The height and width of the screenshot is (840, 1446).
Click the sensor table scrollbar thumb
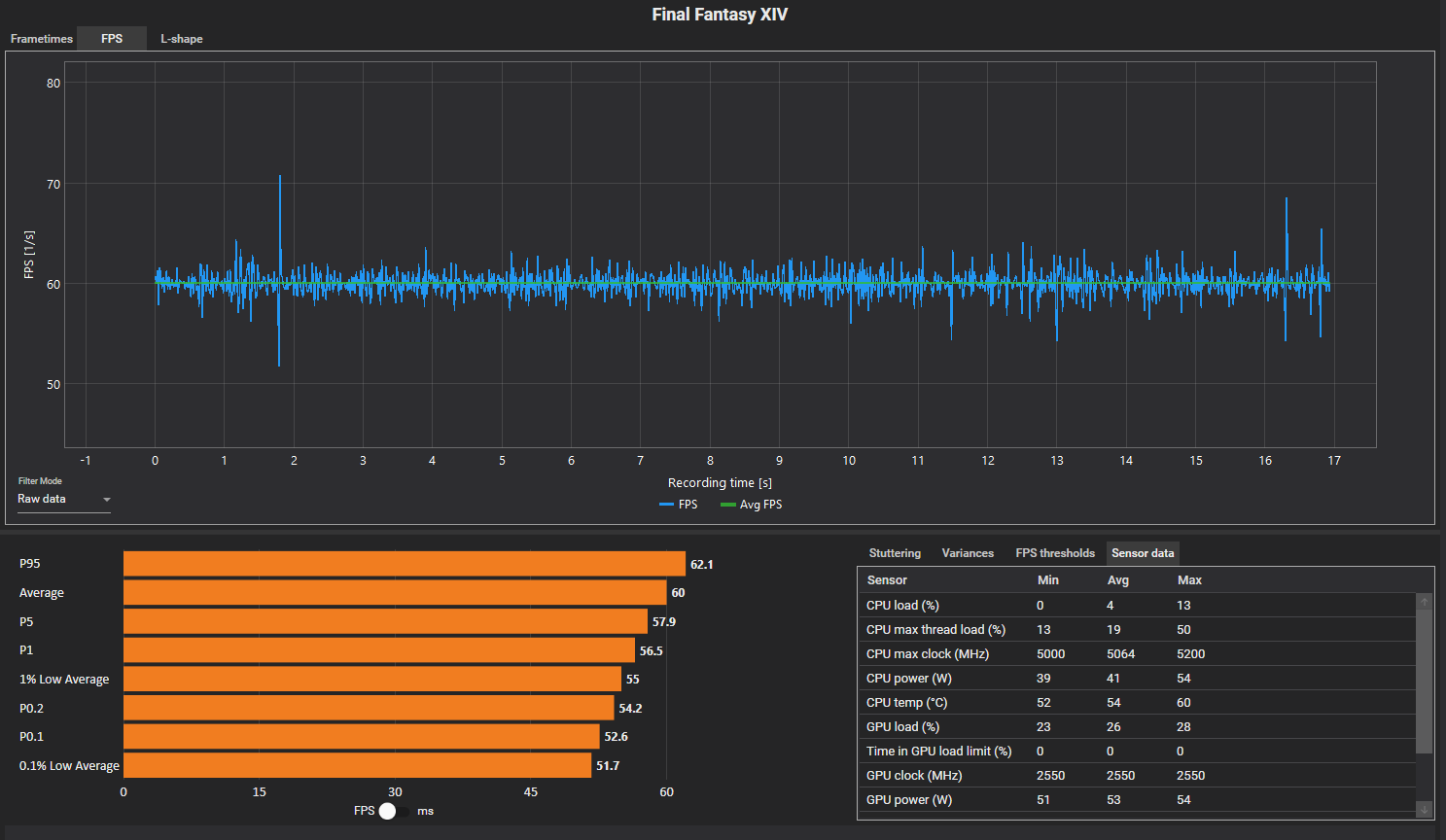pyautogui.click(x=1425, y=682)
